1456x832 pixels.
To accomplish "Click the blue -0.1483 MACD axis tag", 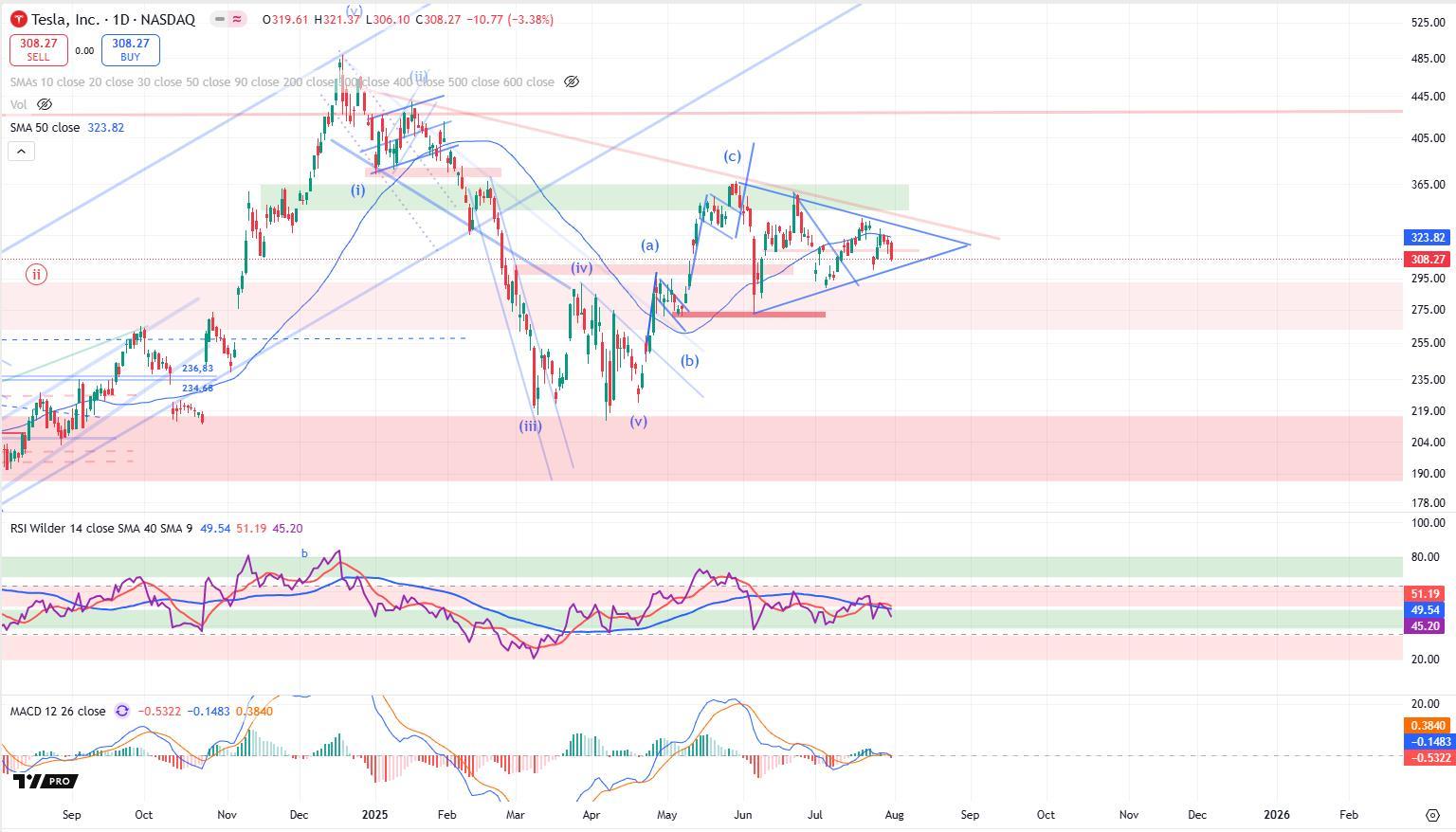I will click(x=1428, y=741).
